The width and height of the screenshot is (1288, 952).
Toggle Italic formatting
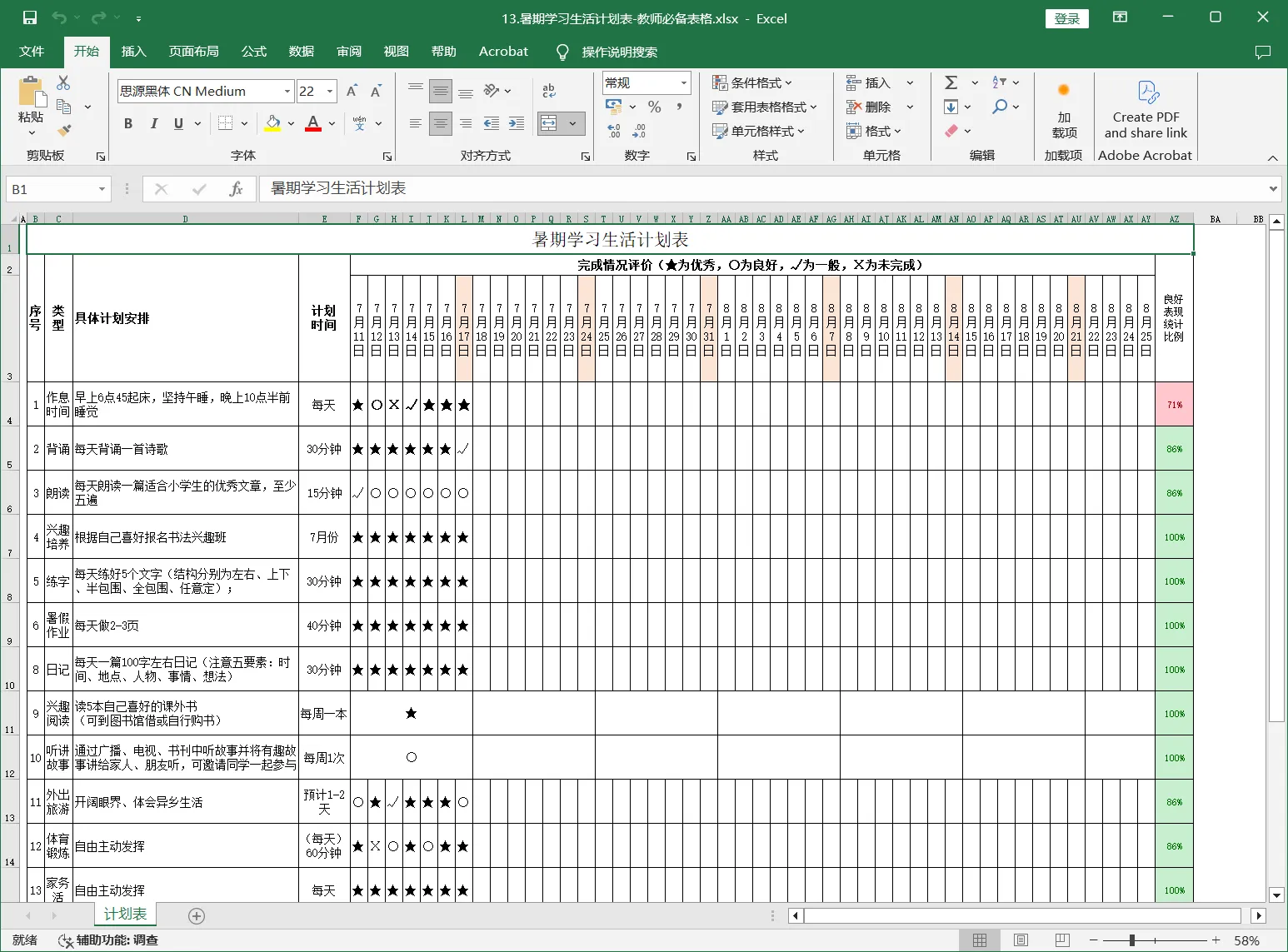(153, 123)
